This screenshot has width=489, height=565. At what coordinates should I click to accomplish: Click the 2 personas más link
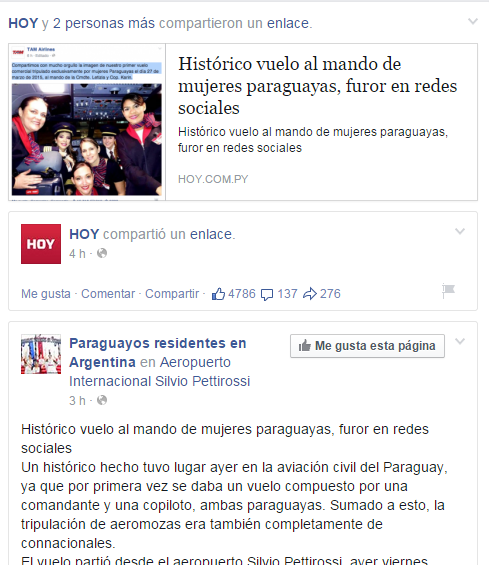click(104, 23)
